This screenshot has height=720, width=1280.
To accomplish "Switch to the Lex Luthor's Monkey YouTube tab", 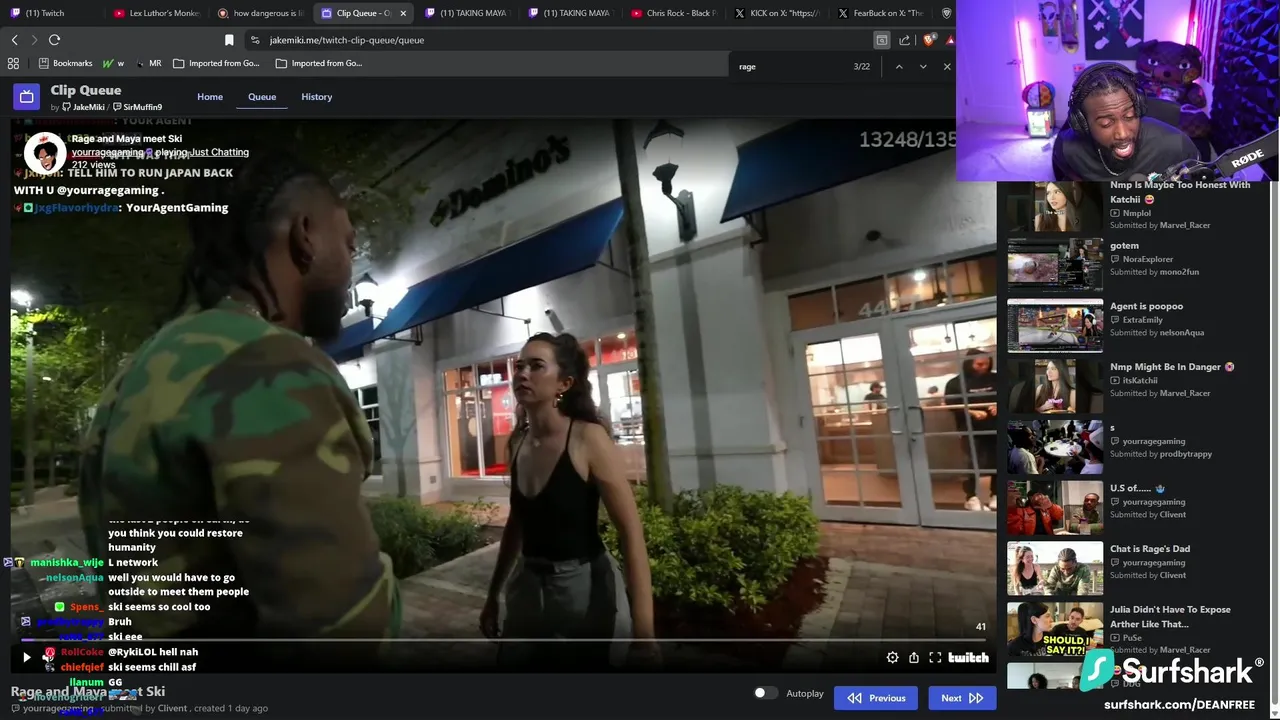I will pos(156,13).
